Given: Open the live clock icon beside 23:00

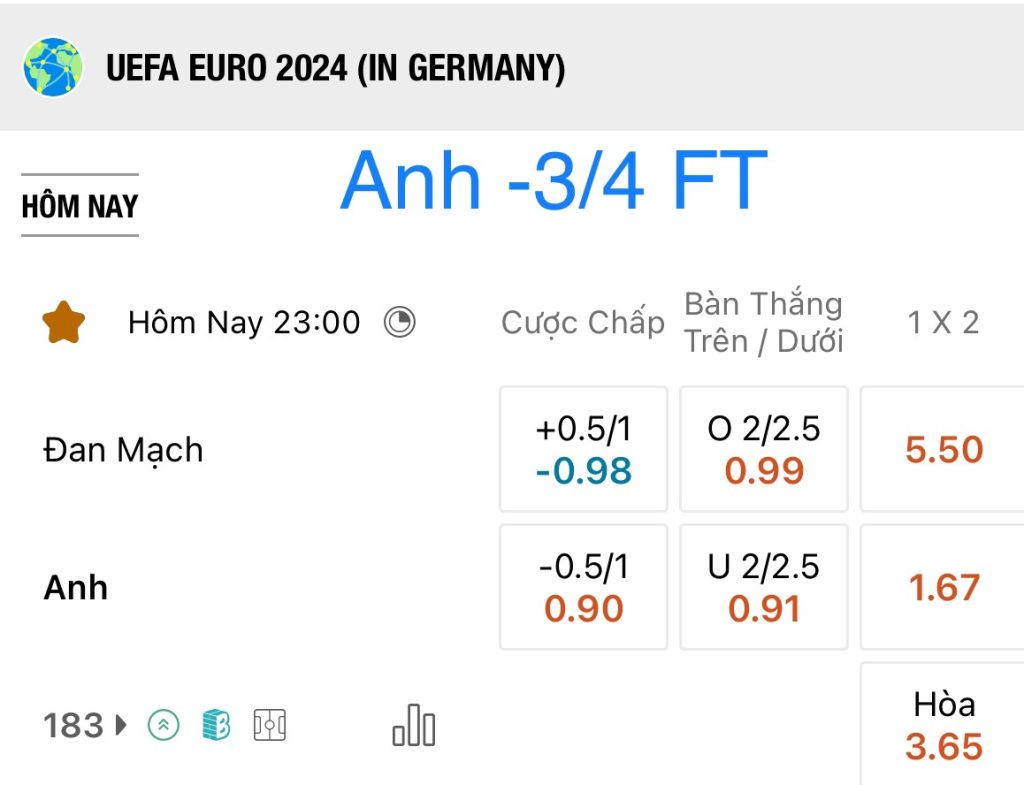Looking at the screenshot, I should (x=399, y=322).
